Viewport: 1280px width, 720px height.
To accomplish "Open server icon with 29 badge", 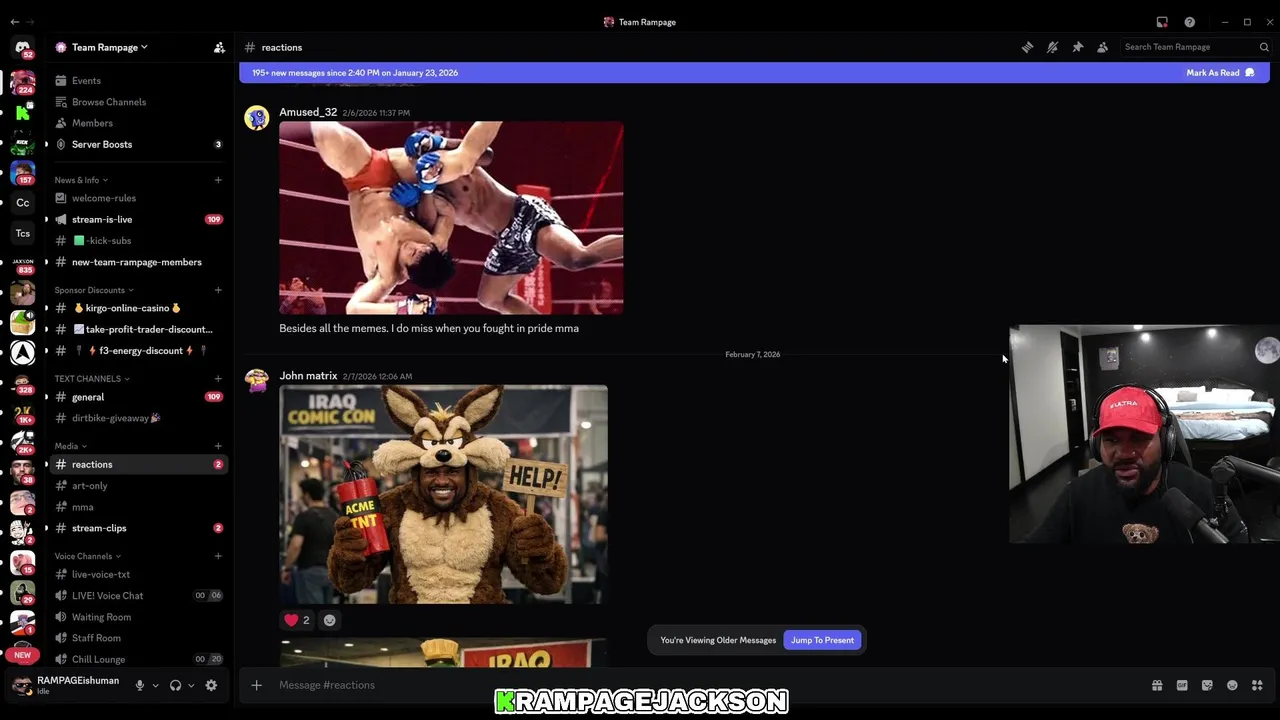I will coord(22,592).
